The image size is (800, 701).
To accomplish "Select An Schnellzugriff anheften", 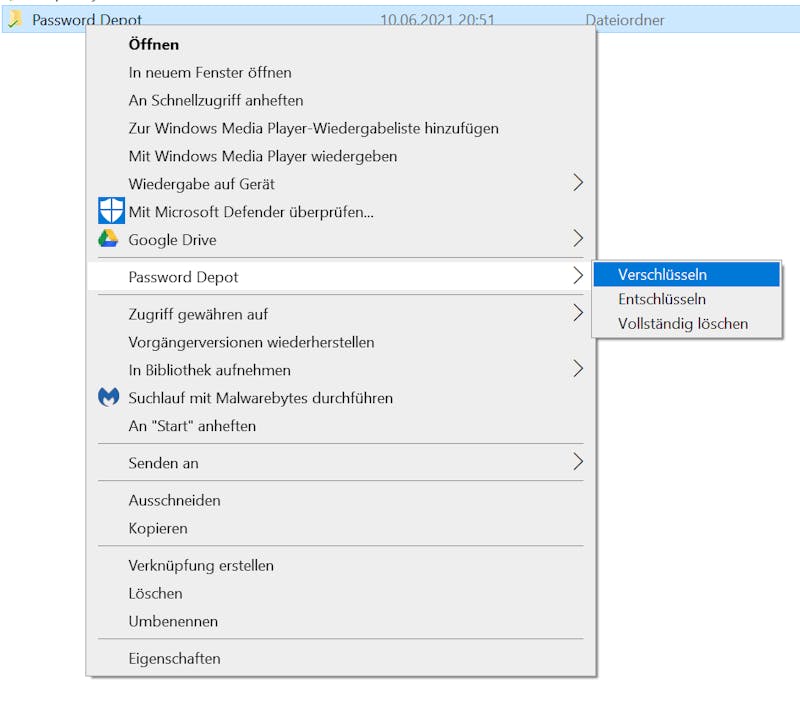I will (x=341, y=101).
